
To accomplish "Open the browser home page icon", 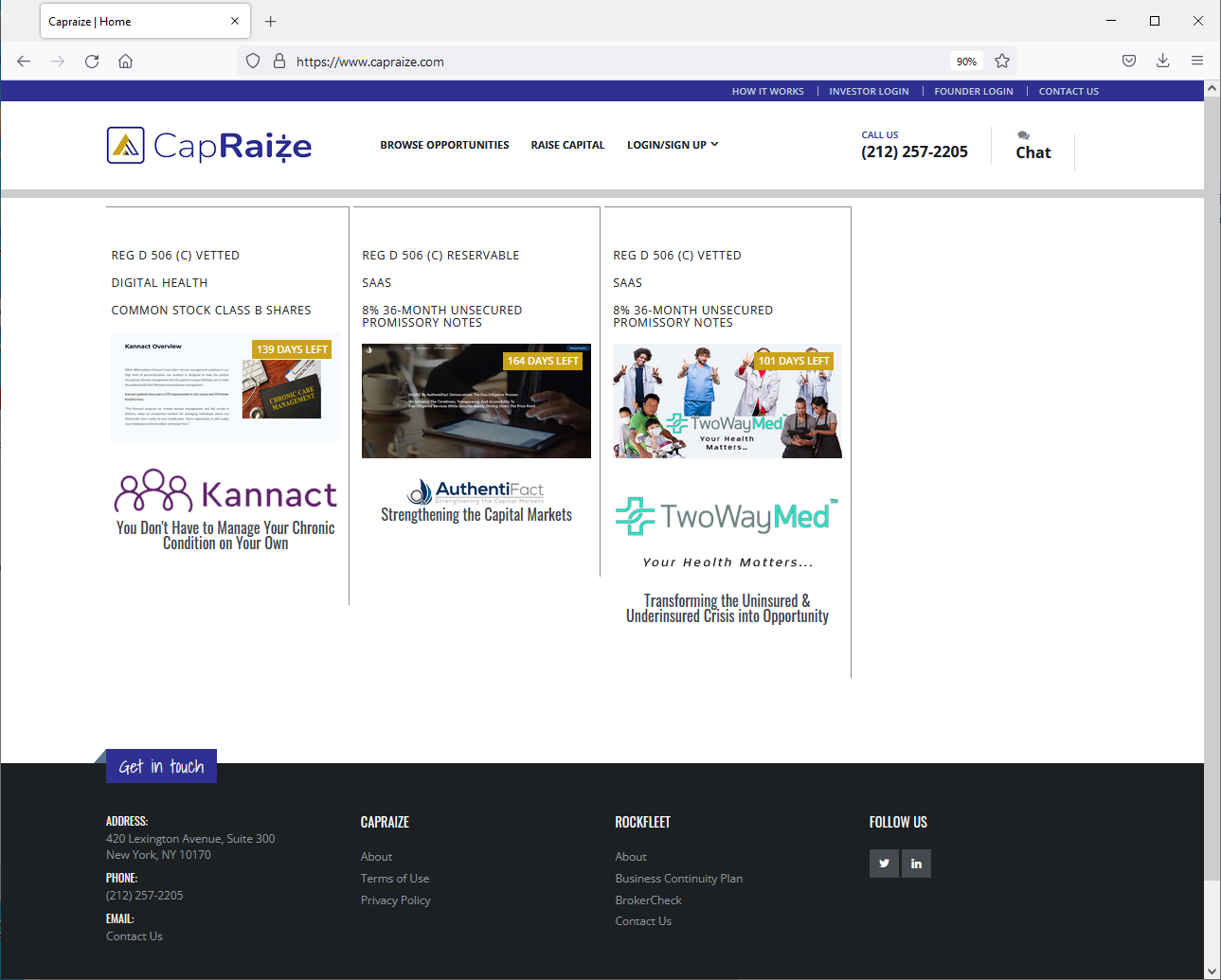I will click(125, 62).
